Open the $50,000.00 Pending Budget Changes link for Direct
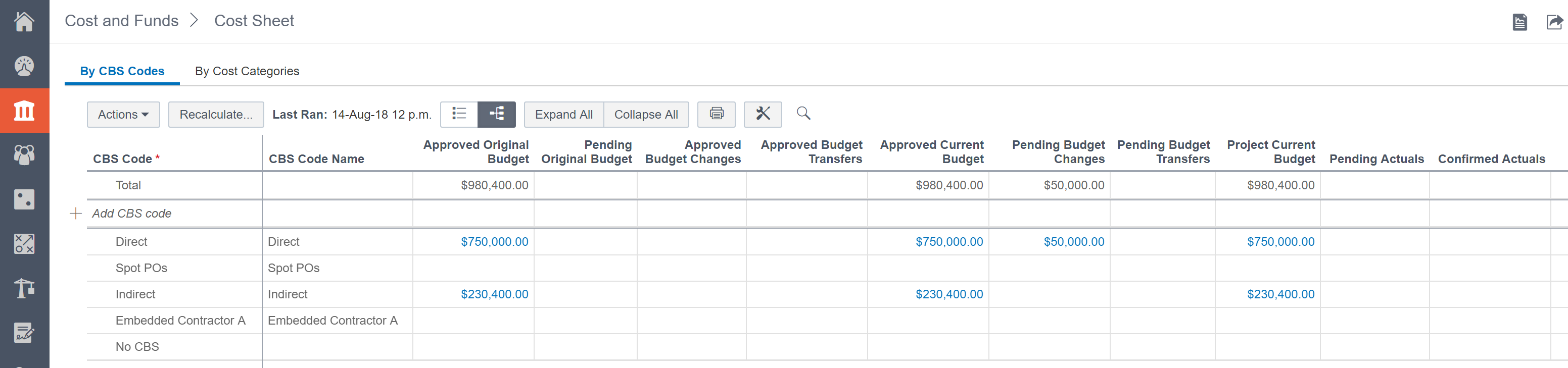This screenshot has width=1568, height=368. coord(1074,241)
